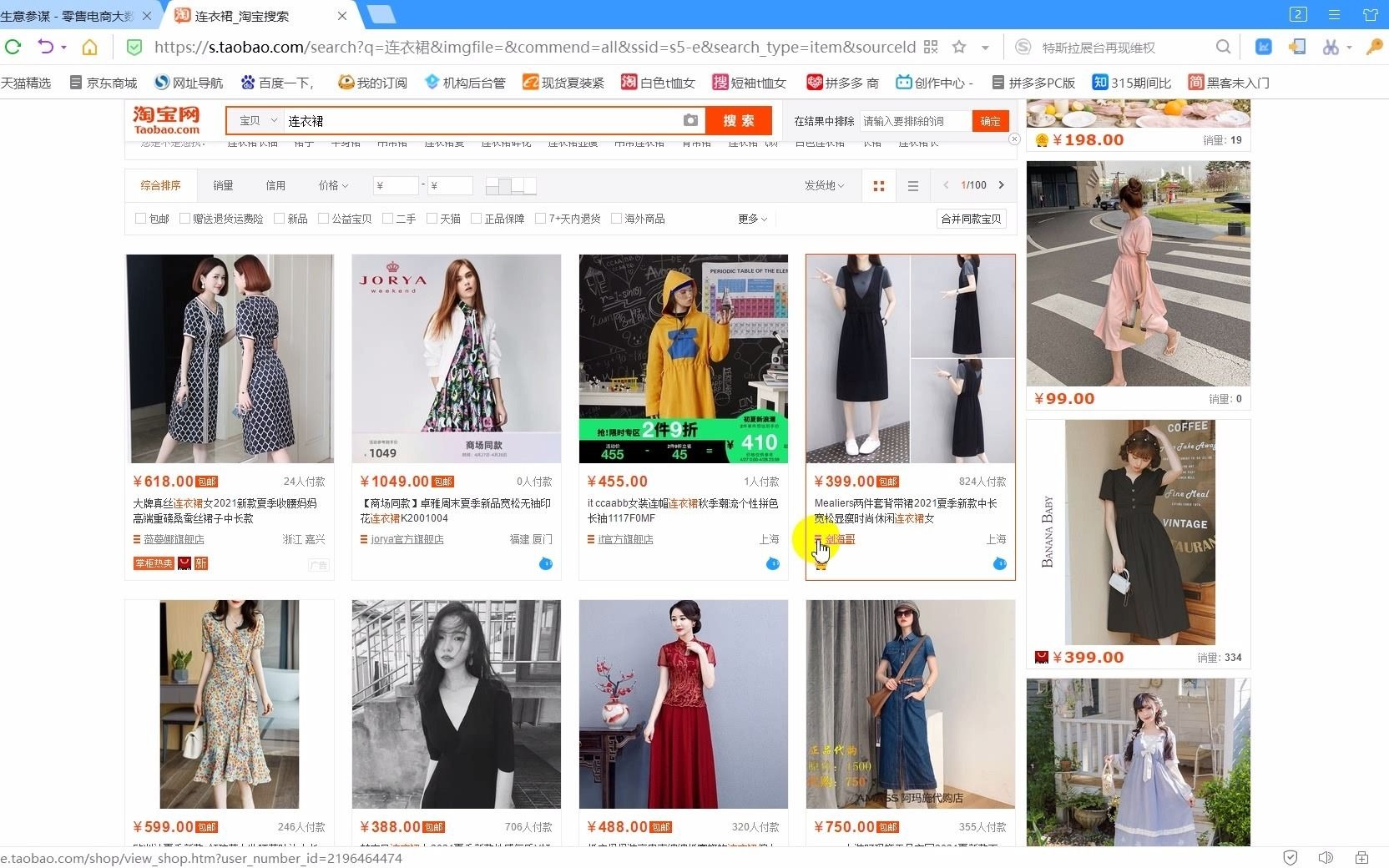The height and width of the screenshot is (868, 1389).
Task: Bookmark page with the star icon
Action: click(959, 47)
